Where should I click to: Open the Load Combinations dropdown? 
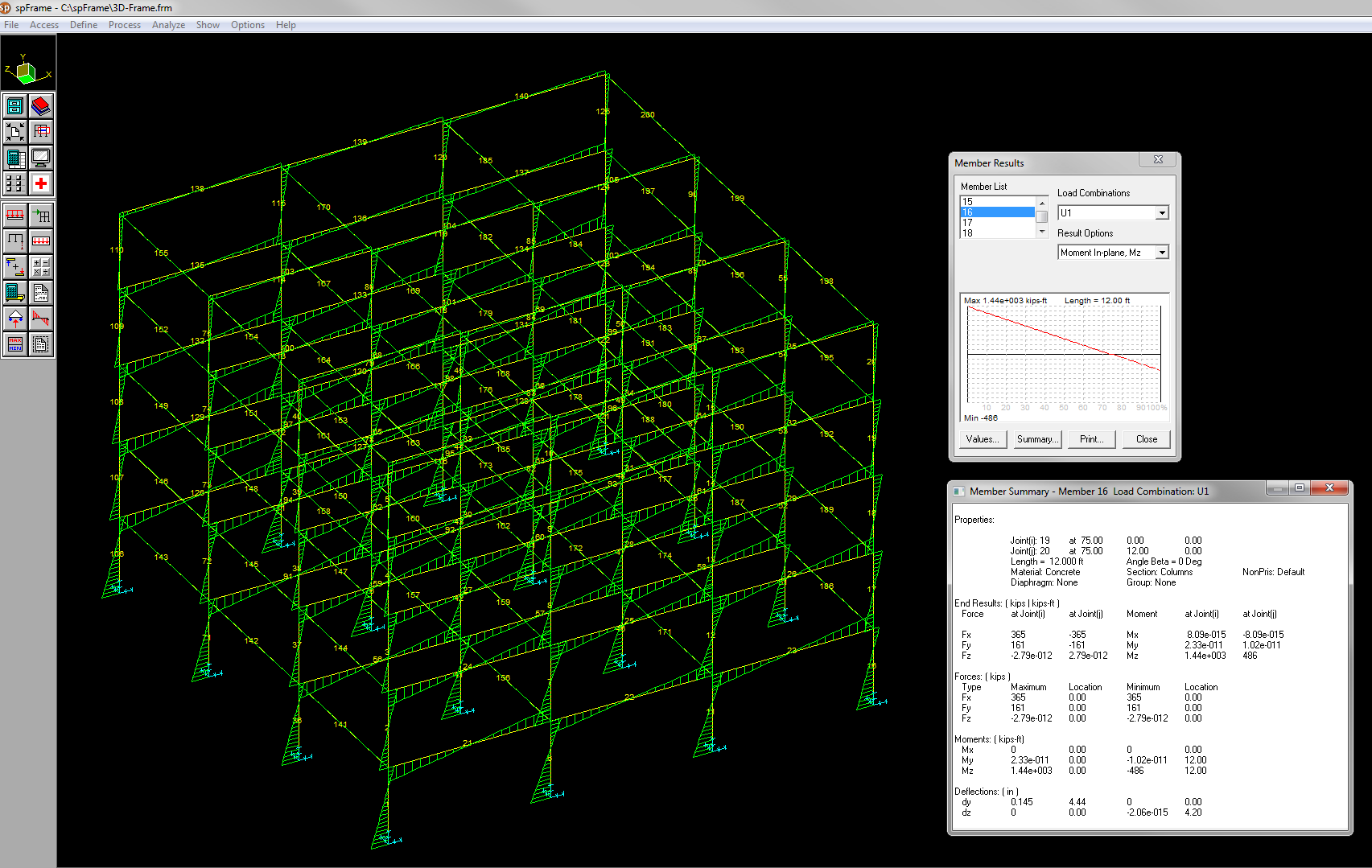[x=1161, y=213]
